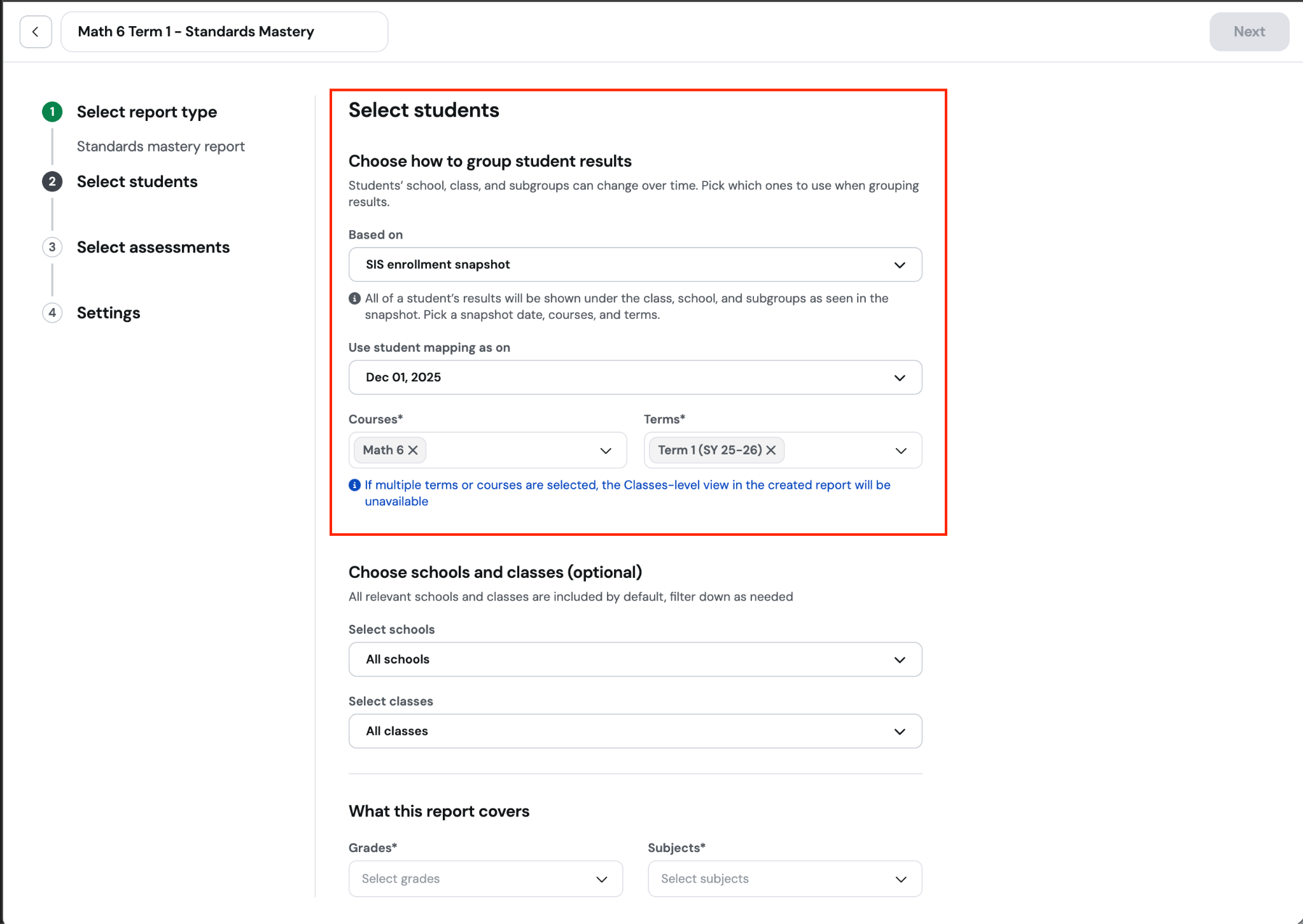Viewport: 1303px width, 924px height.
Task: Remove the Math 6 course chip
Action: (x=413, y=450)
